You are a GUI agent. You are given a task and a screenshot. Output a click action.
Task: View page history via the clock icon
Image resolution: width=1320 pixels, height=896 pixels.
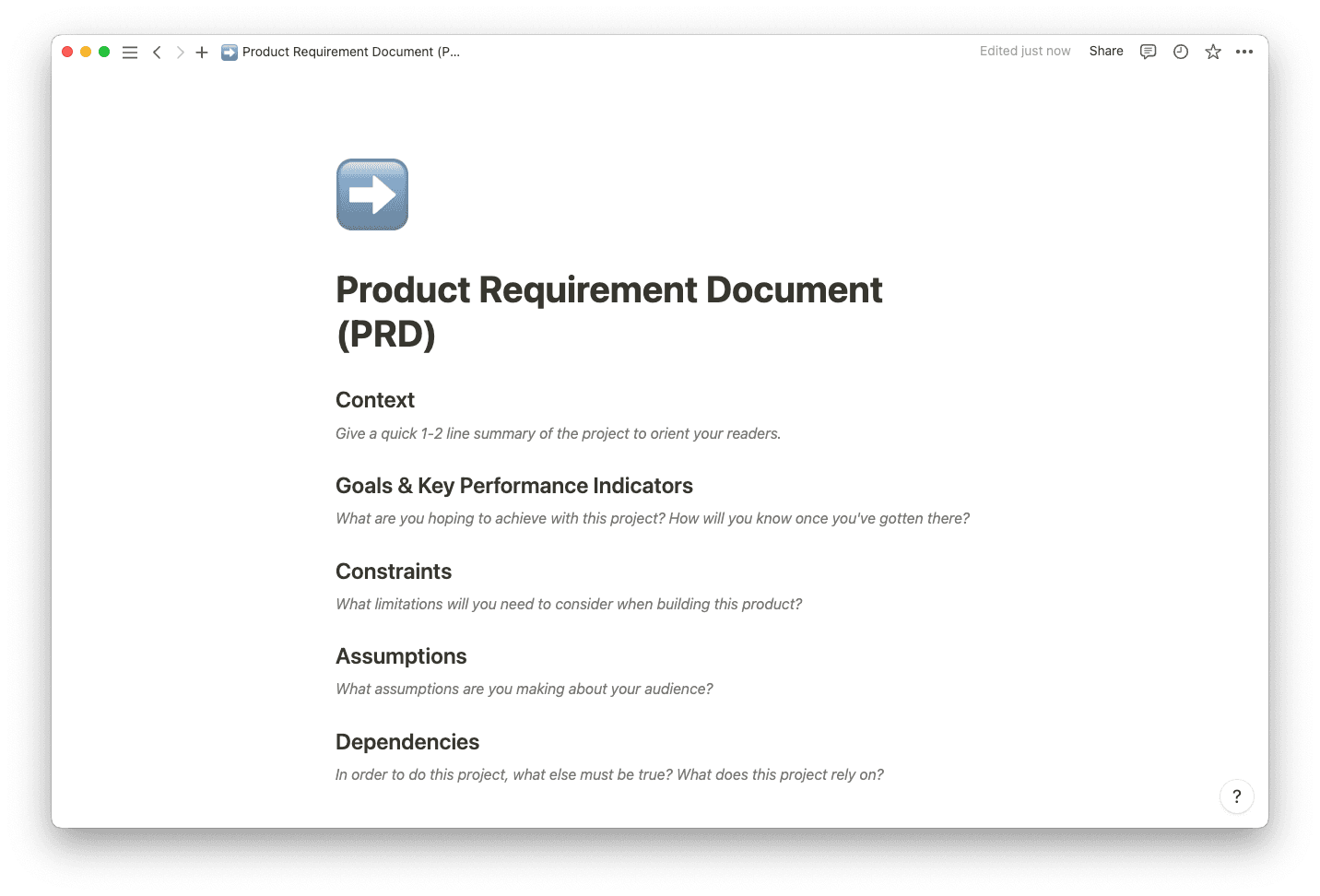click(1180, 52)
